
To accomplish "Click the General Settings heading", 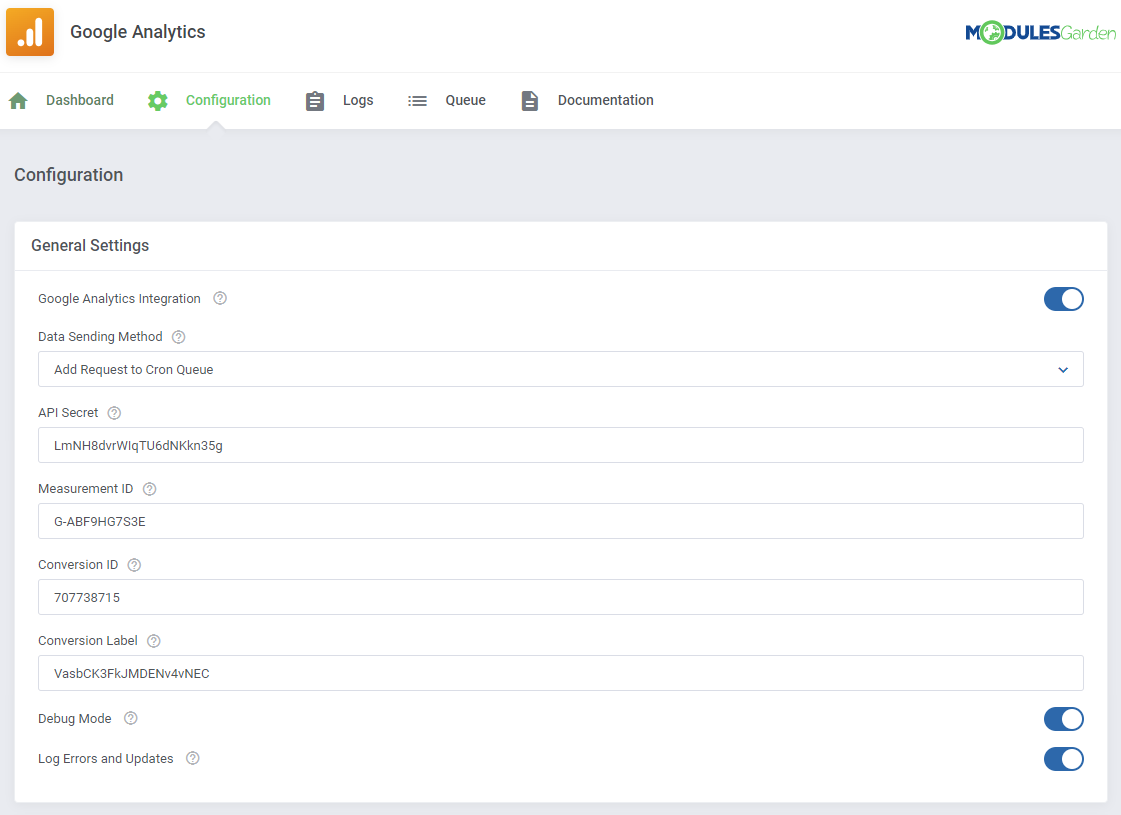I will click(x=90, y=245).
